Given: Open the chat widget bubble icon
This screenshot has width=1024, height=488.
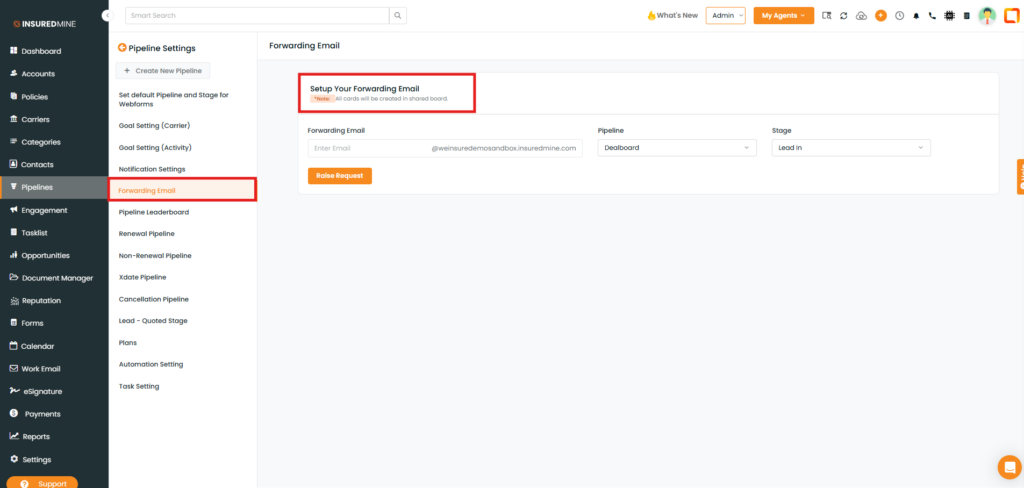Looking at the screenshot, I should (x=1009, y=467).
